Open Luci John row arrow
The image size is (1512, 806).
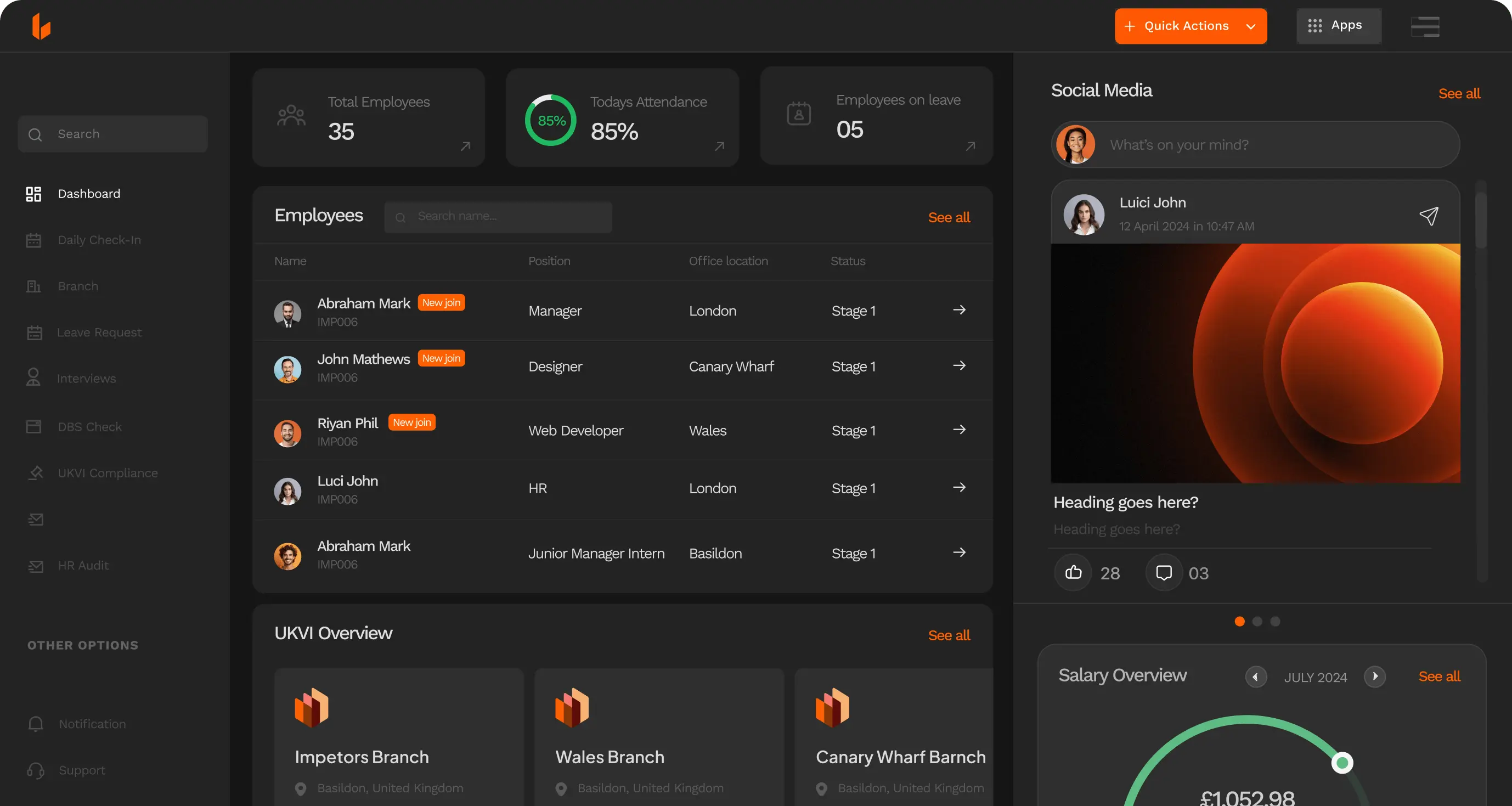(959, 487)
